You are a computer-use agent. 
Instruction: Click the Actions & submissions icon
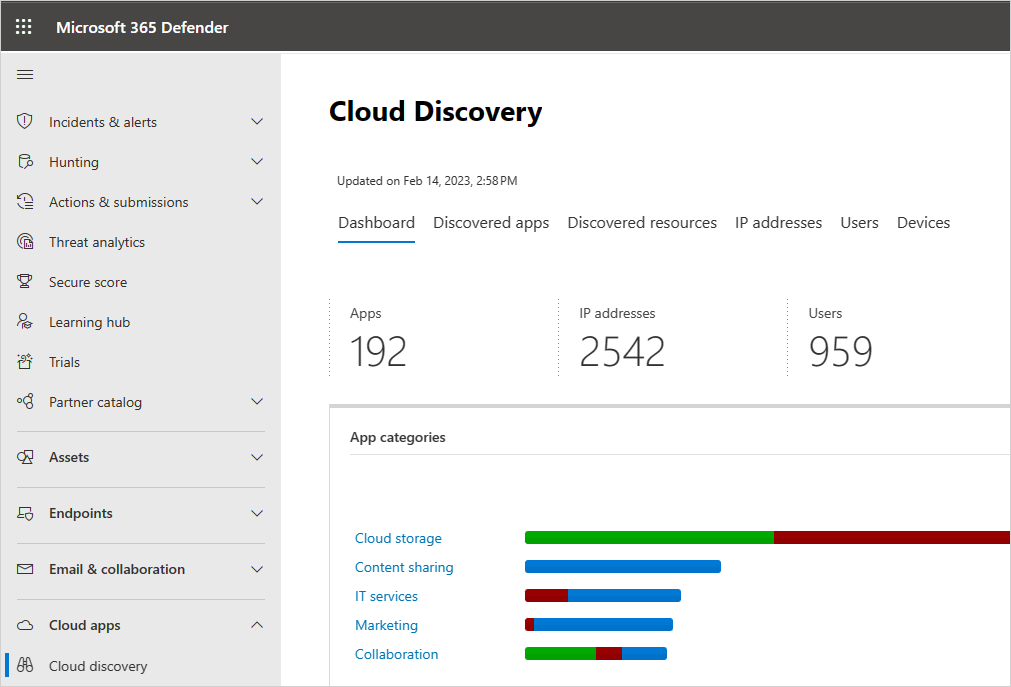[24, 201]
